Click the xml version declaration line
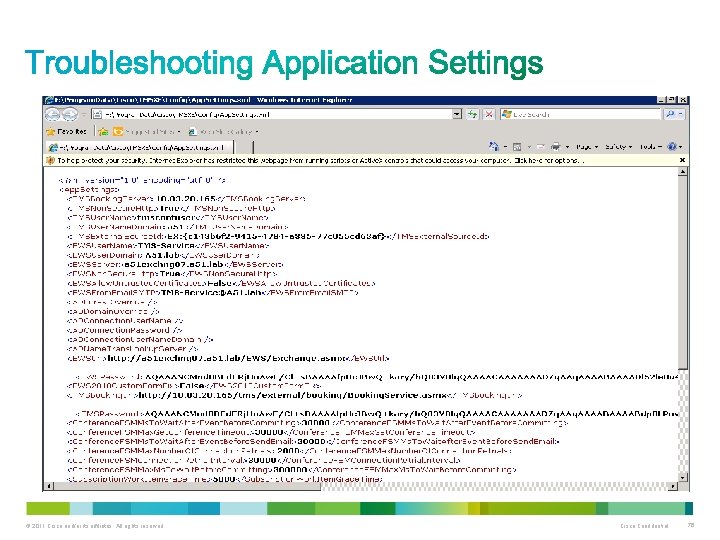This screenshot has height=540, width=720. pos(142,180)
